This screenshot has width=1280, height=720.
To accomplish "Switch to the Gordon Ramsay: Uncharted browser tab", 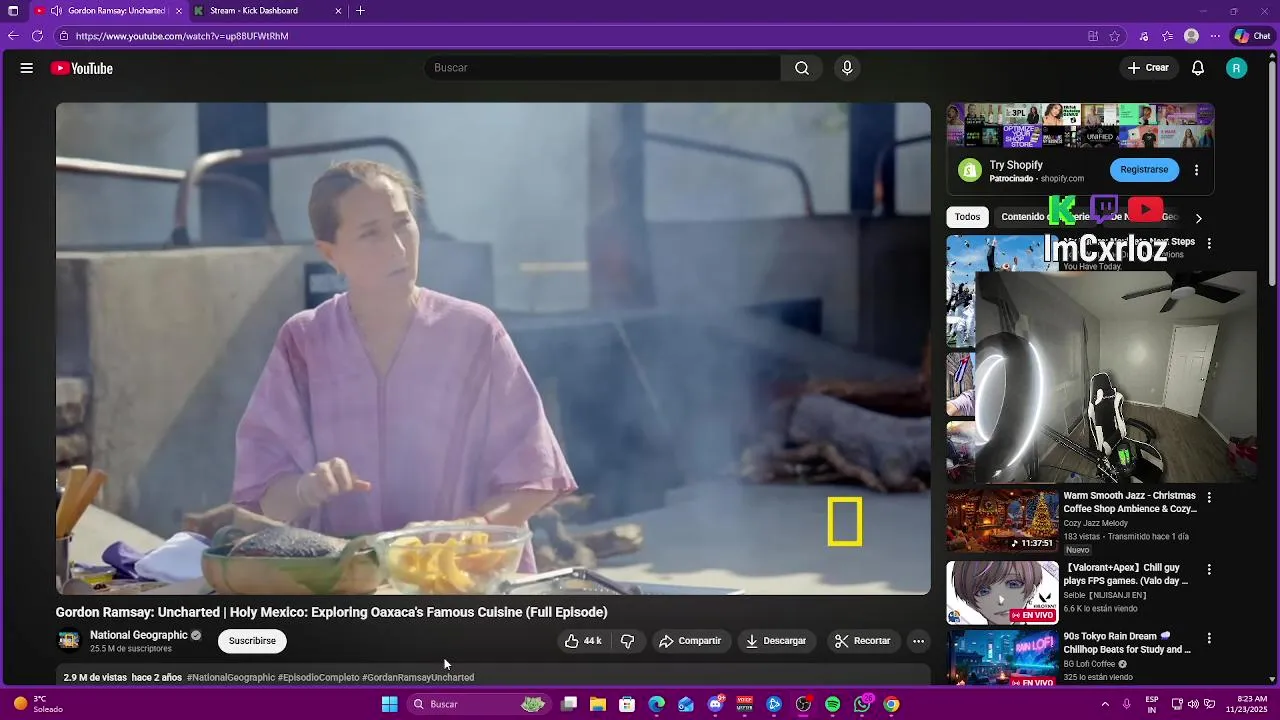I will (110, 11).
